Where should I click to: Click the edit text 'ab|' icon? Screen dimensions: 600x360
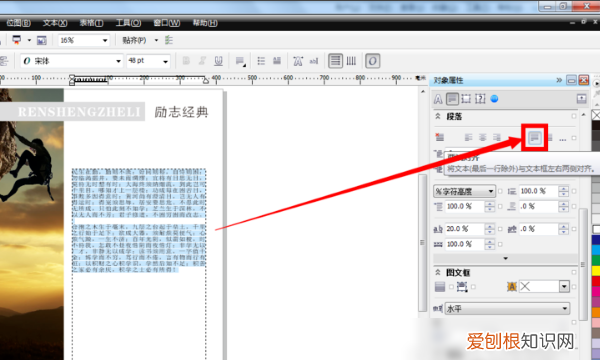click(314, 61)
